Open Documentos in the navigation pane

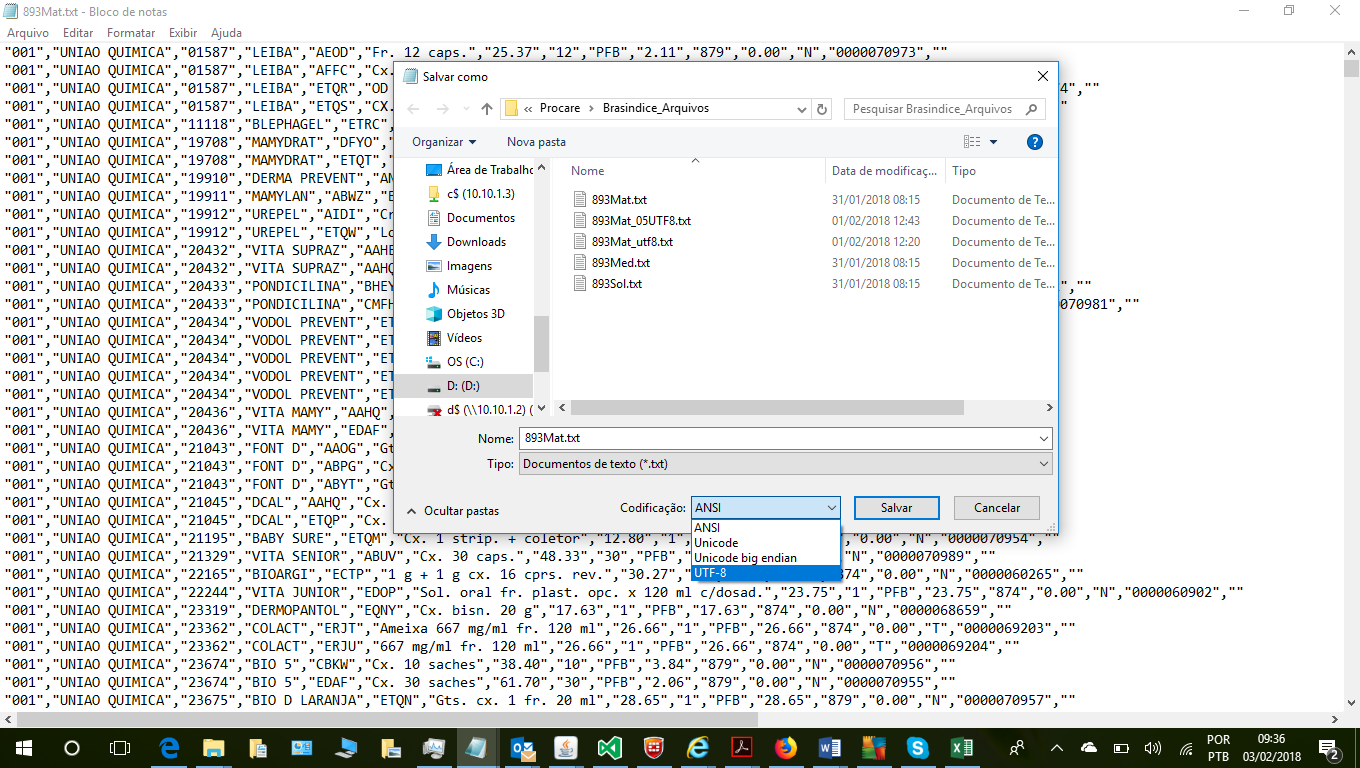coord(470,218)
